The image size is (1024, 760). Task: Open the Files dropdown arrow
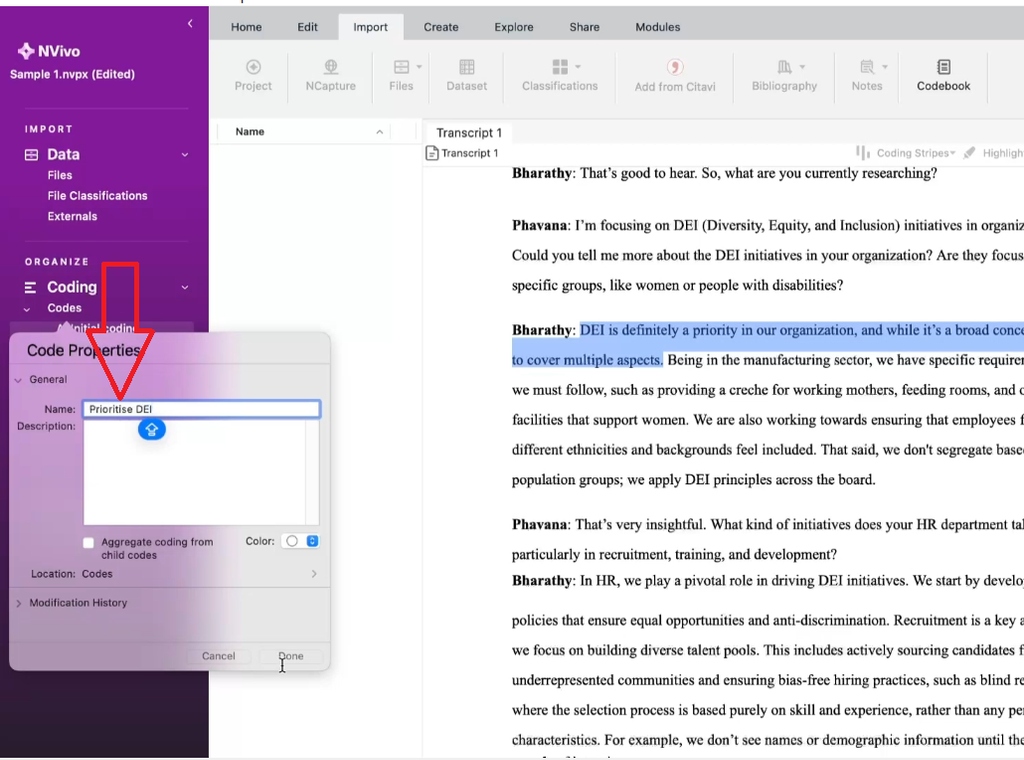click(419, 67)
